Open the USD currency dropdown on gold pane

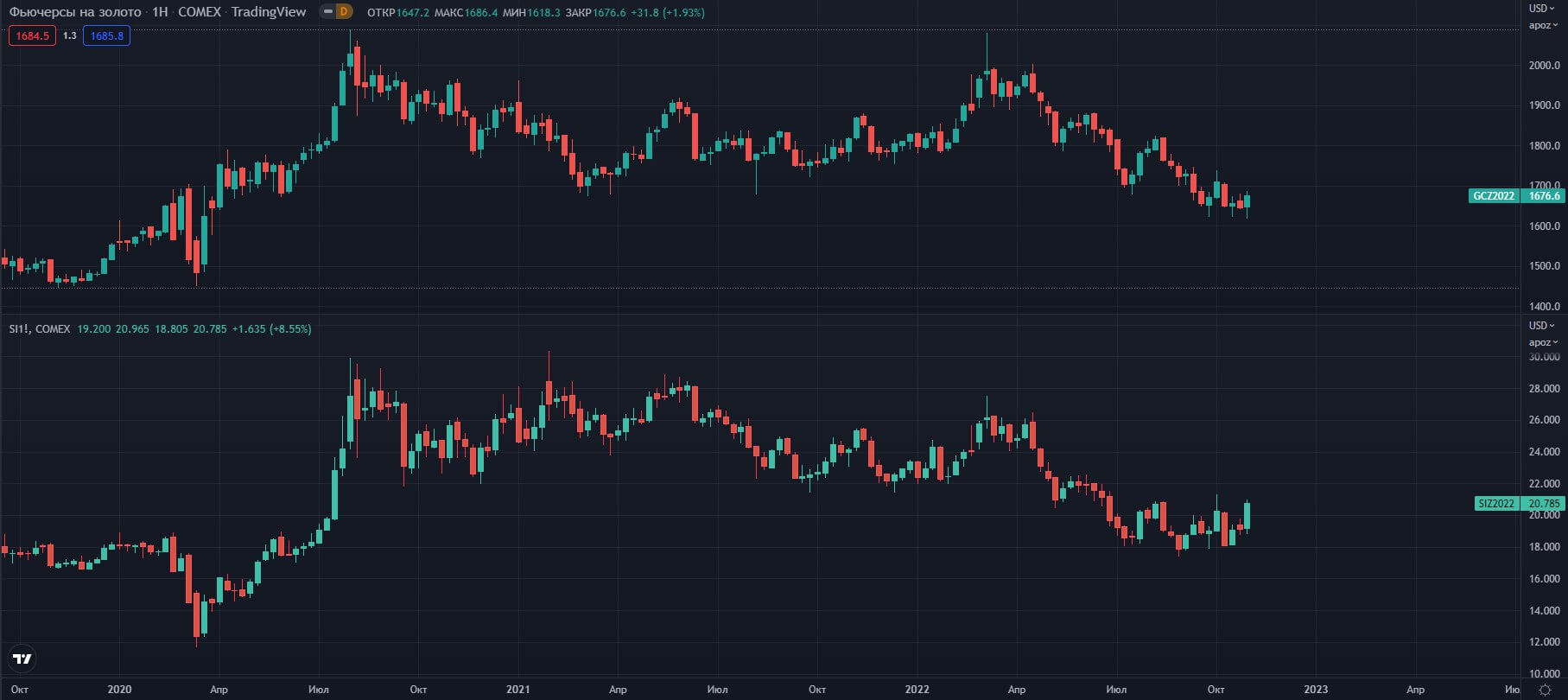pos(1542,9)
